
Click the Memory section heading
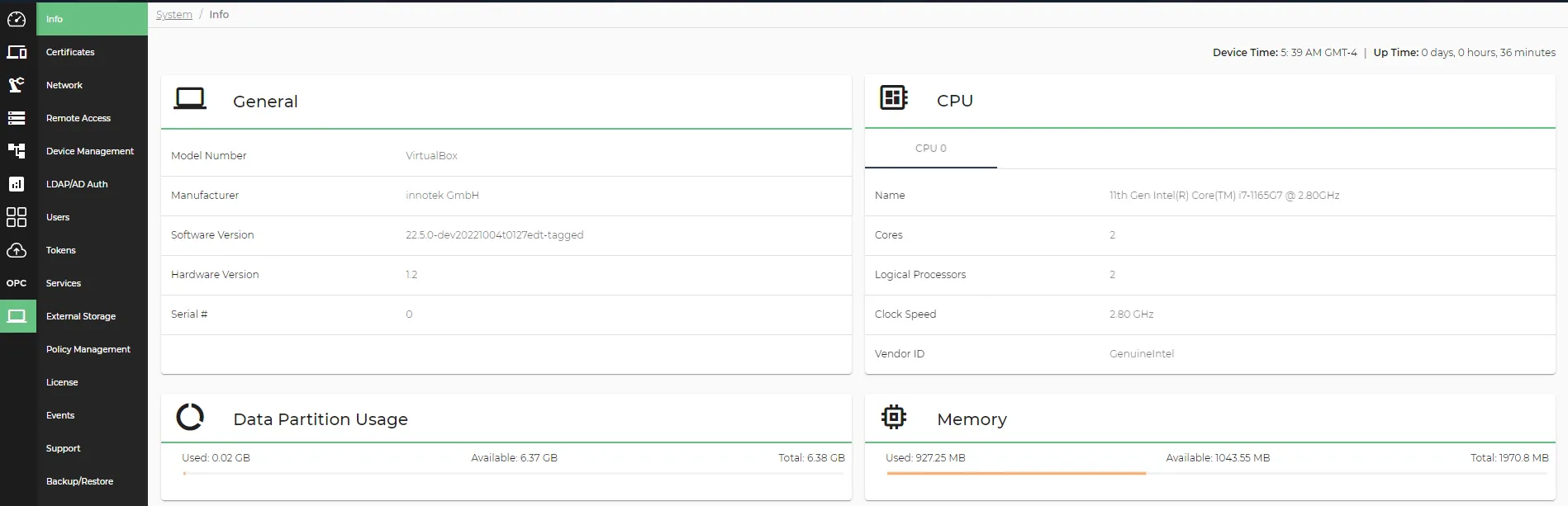(972, 419)
